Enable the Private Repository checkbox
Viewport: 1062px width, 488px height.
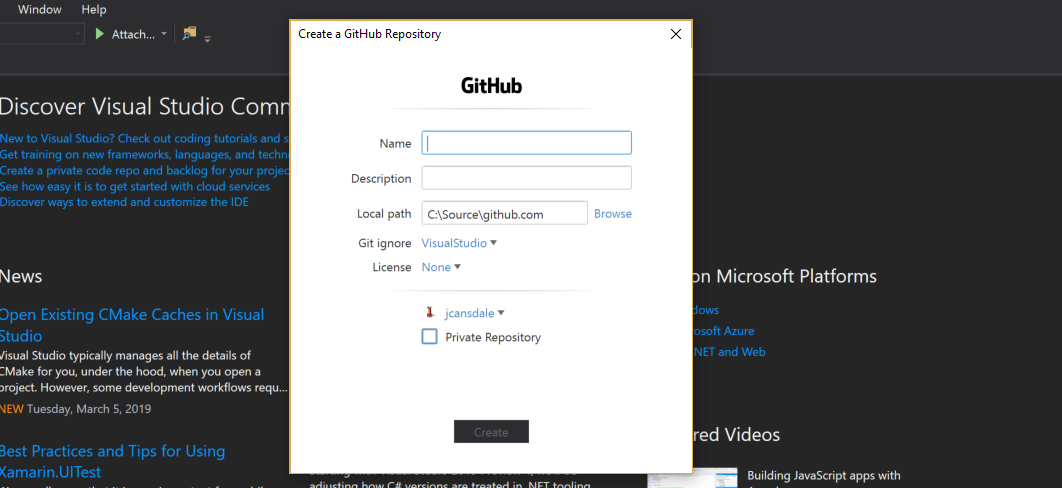click(429, 336)
